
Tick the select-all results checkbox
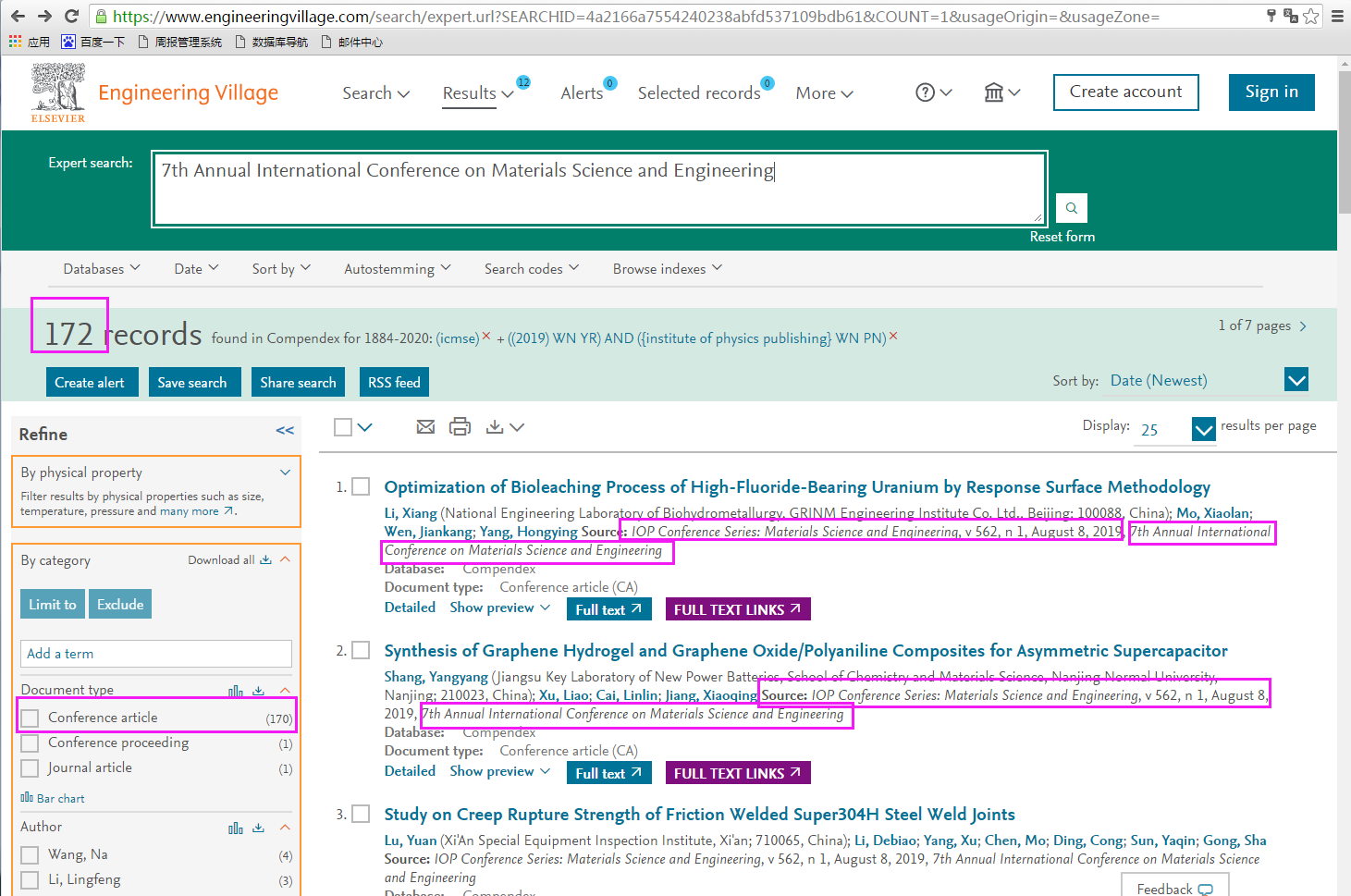(343, 427)
